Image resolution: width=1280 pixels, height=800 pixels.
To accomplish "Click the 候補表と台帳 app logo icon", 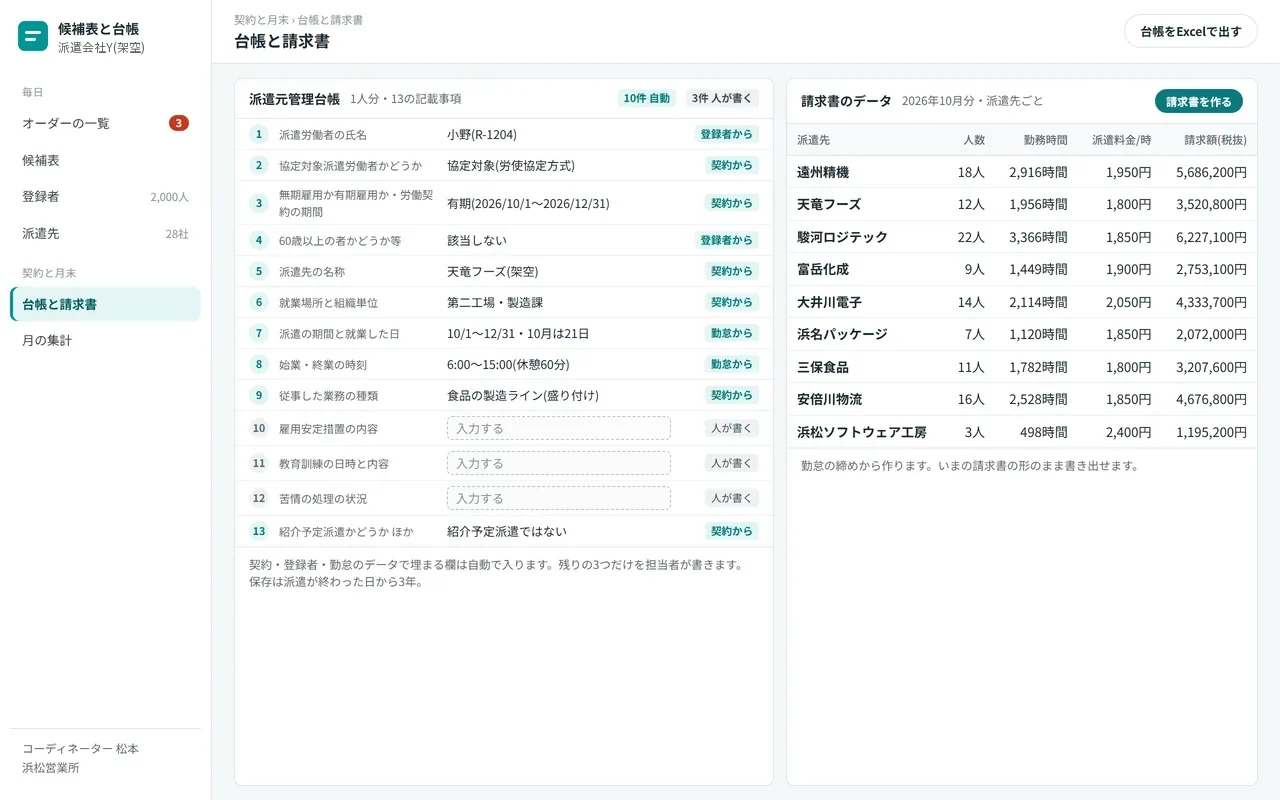I will pyautogui.click(x=33, y=37).
